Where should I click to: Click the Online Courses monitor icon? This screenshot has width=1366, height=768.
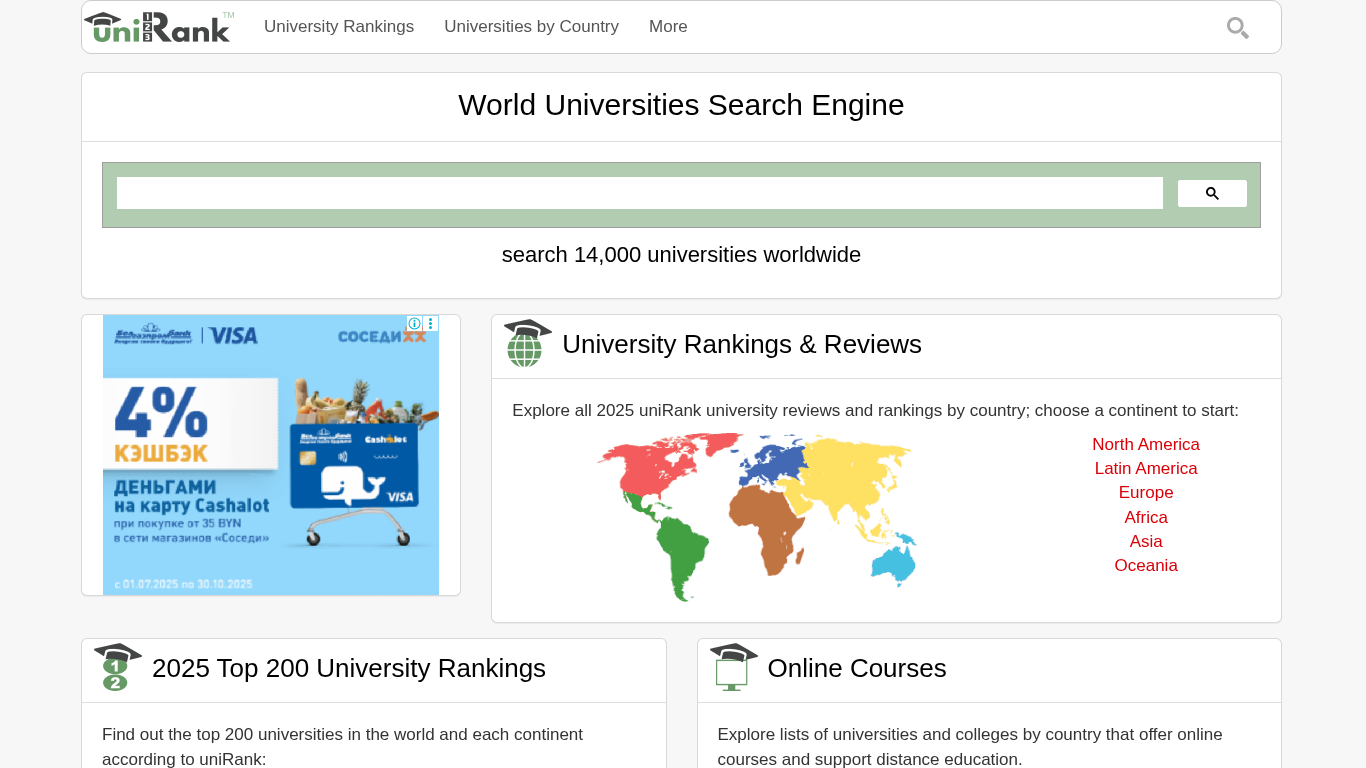pyautogui.click(x=733, y=667)
